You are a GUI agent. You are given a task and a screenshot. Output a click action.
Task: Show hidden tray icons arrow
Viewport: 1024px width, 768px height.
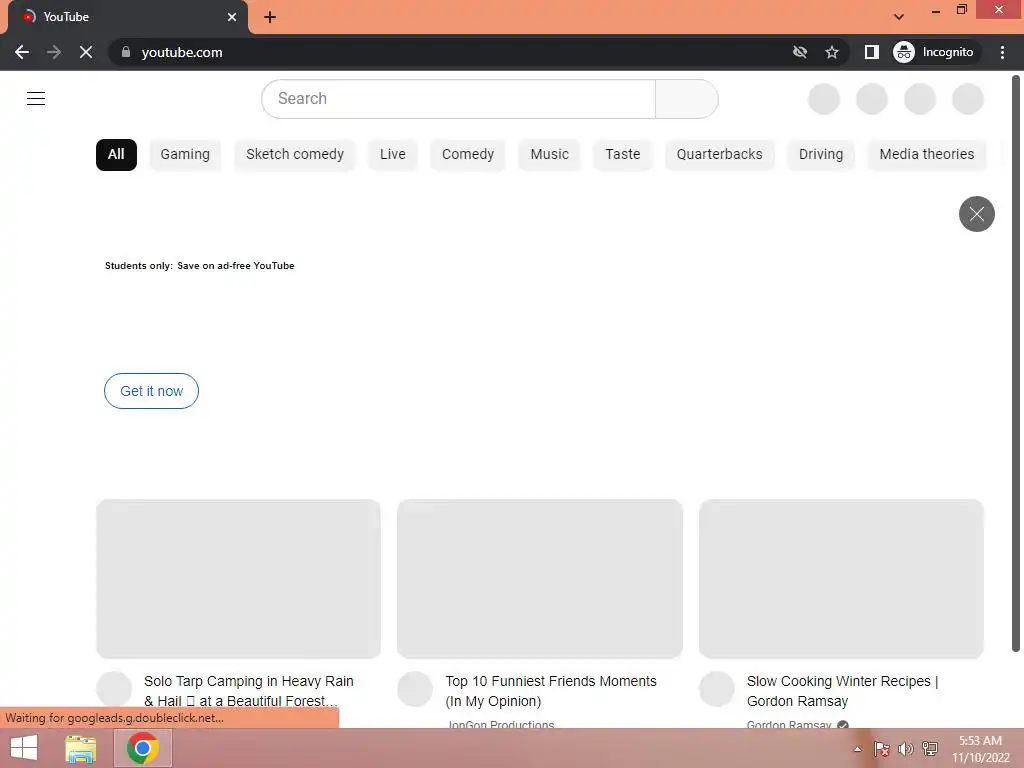point(857,749)
